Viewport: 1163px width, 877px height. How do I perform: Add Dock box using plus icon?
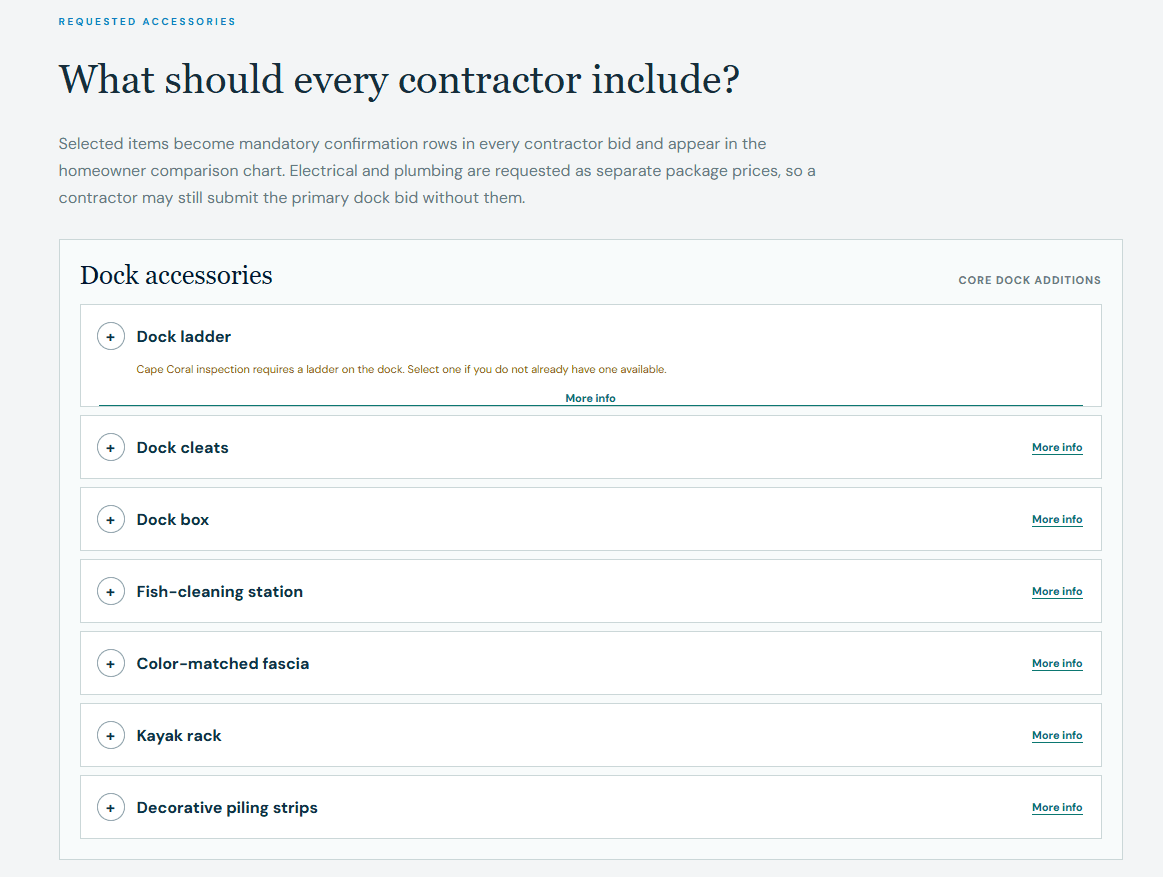pyautogui.click(x=111, y=519)
